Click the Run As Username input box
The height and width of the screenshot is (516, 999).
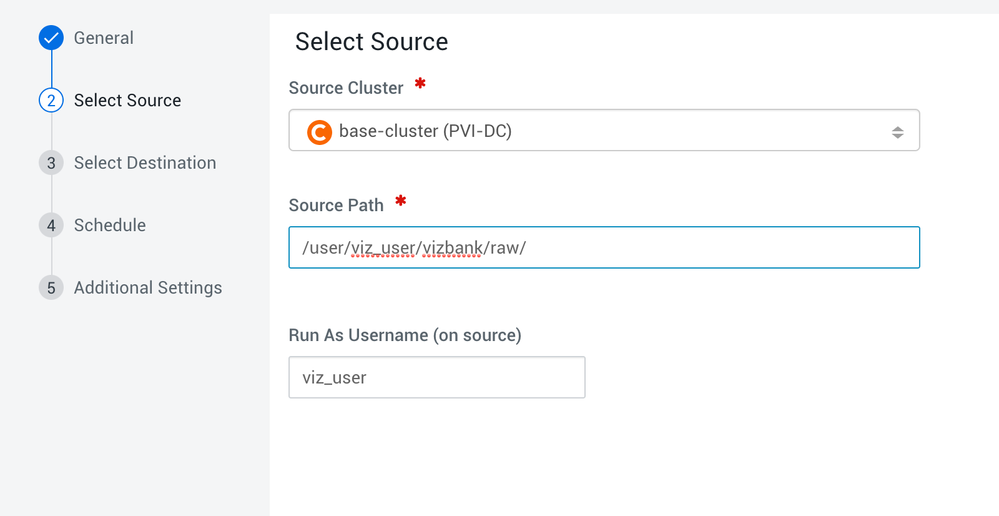436,378
